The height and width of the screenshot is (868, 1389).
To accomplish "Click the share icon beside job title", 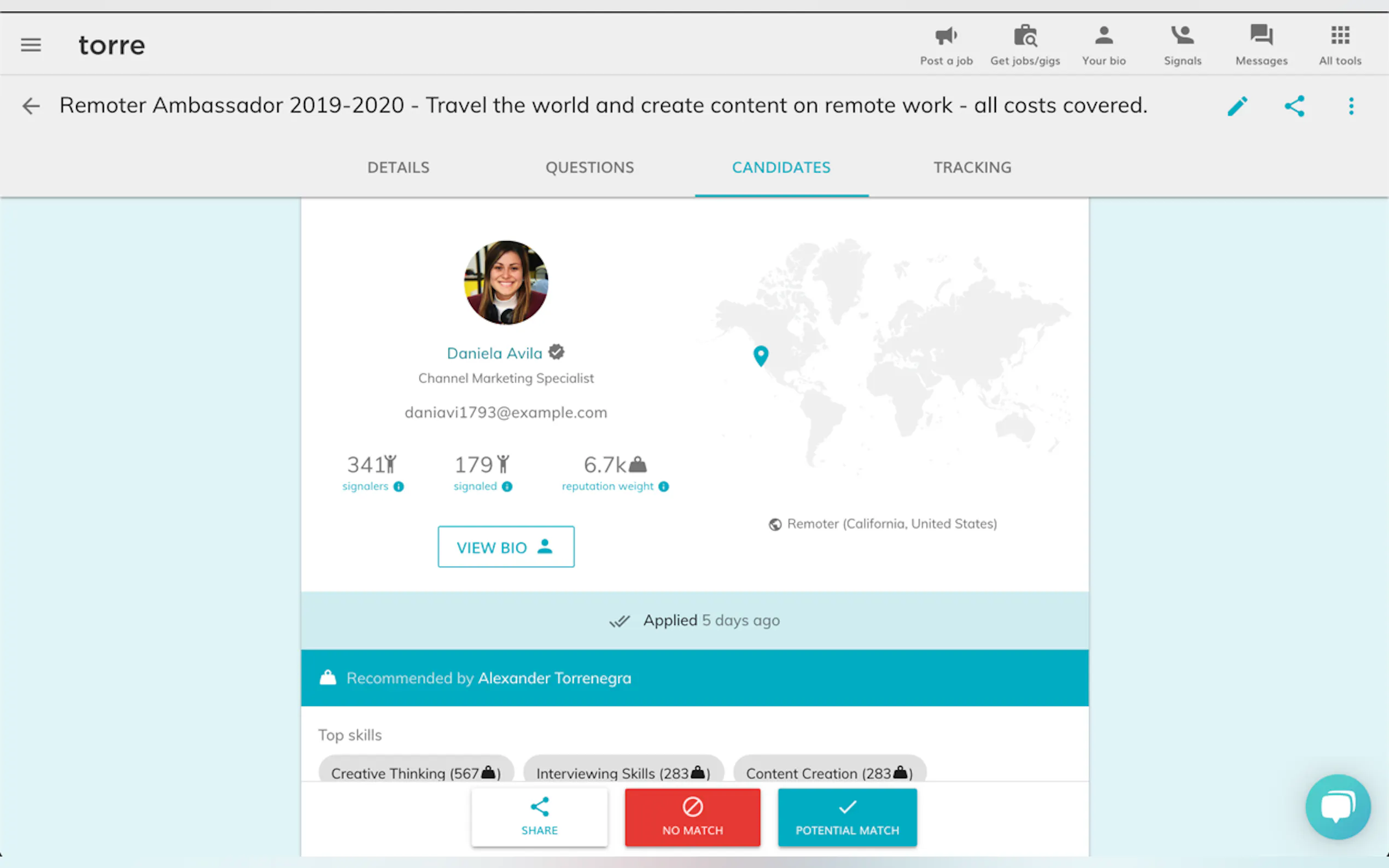I will pos(1294,106).
